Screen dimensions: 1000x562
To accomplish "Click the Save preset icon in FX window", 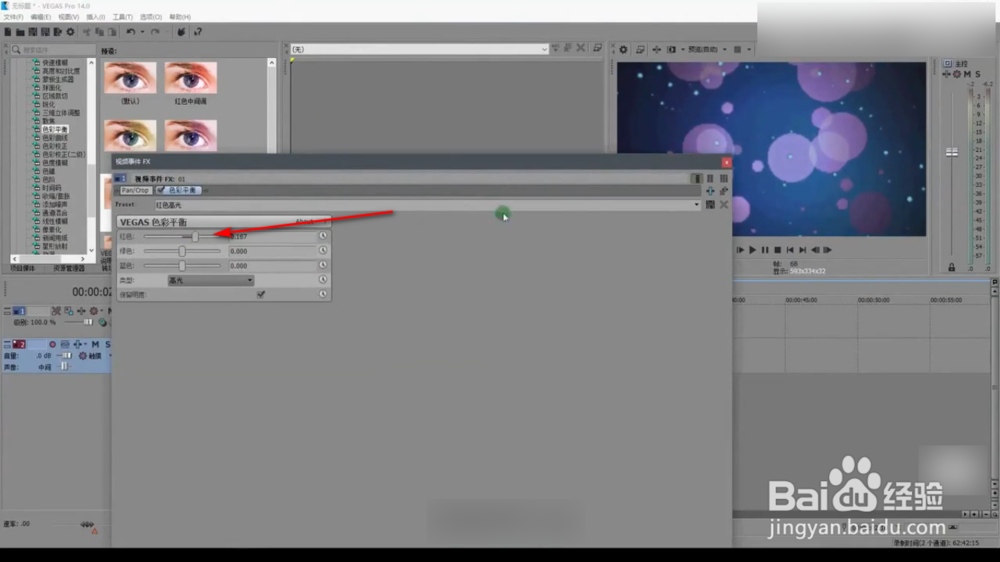I will [710, 205].
